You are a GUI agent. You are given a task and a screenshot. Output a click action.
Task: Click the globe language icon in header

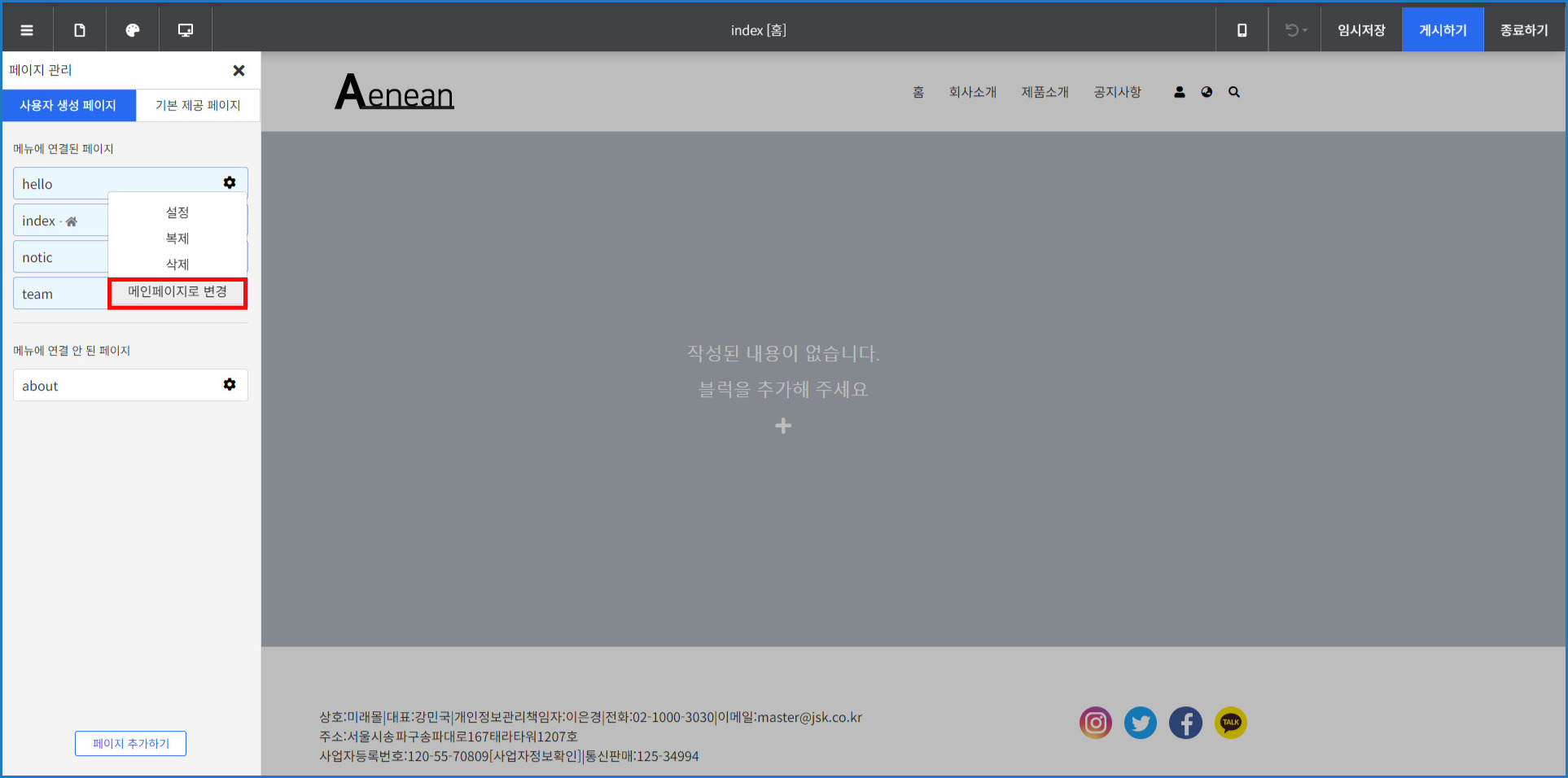tap(1207, 93)
